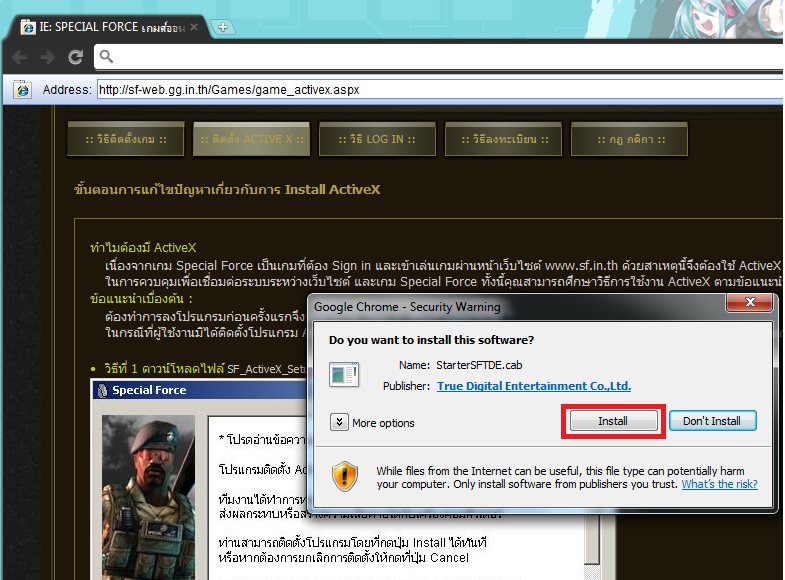This screenshot has width=785, height=580.
Task: Click the ข้อแนะนำเบื้องต้น heading
Action: click(x=141, y=299)
